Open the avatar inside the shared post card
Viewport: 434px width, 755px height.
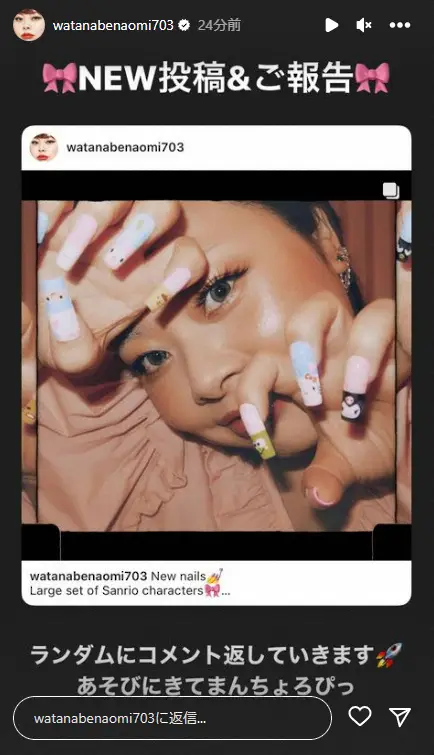[x=44, y=147]
